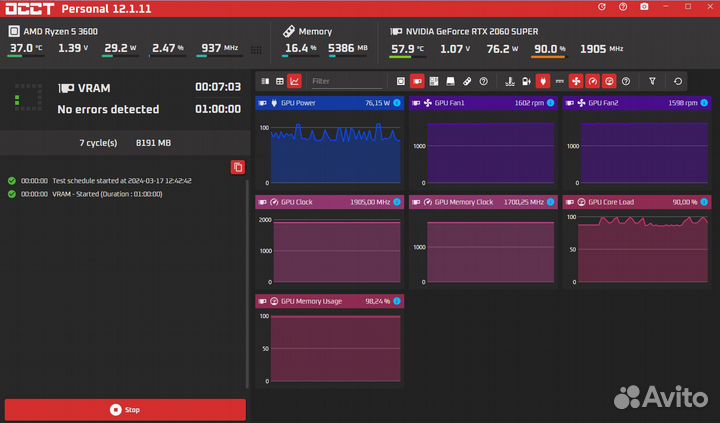Switch to the table view icon
Viewport: 720px width, 423px height.
280,81
